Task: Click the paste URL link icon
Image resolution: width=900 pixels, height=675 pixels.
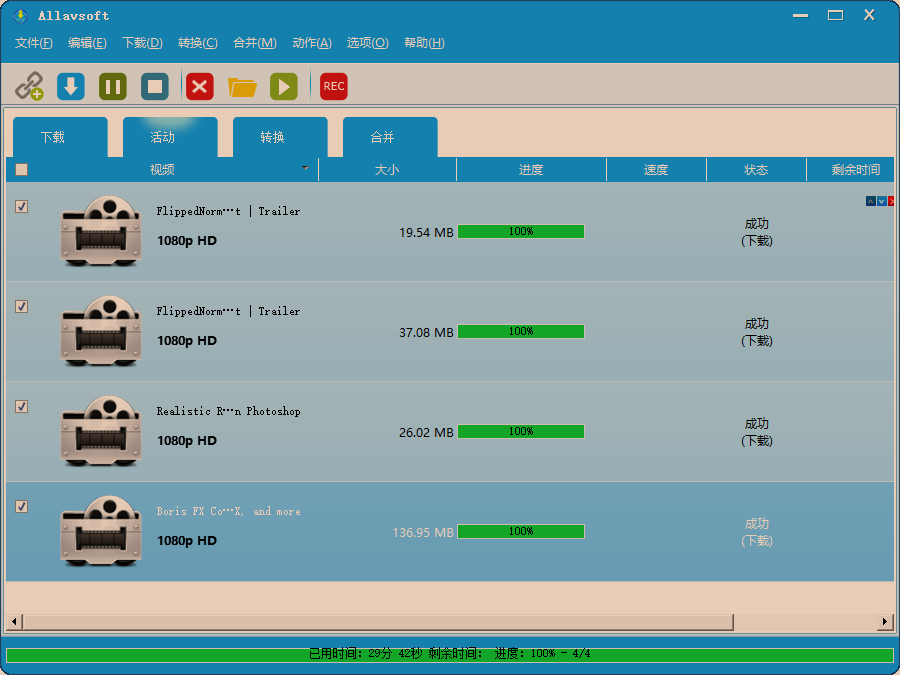Action: (x=29, y=86)
